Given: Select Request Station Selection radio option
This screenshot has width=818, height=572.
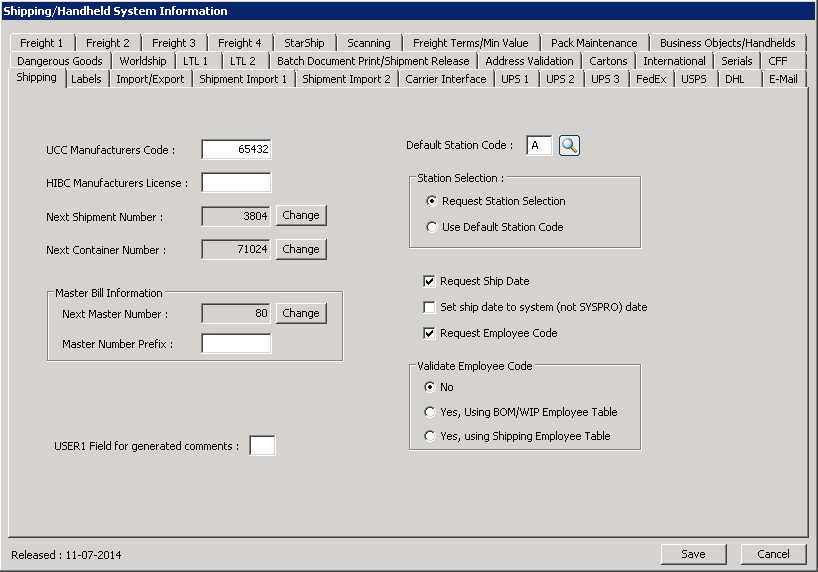Looking at the screenshot, I should 431,202.
